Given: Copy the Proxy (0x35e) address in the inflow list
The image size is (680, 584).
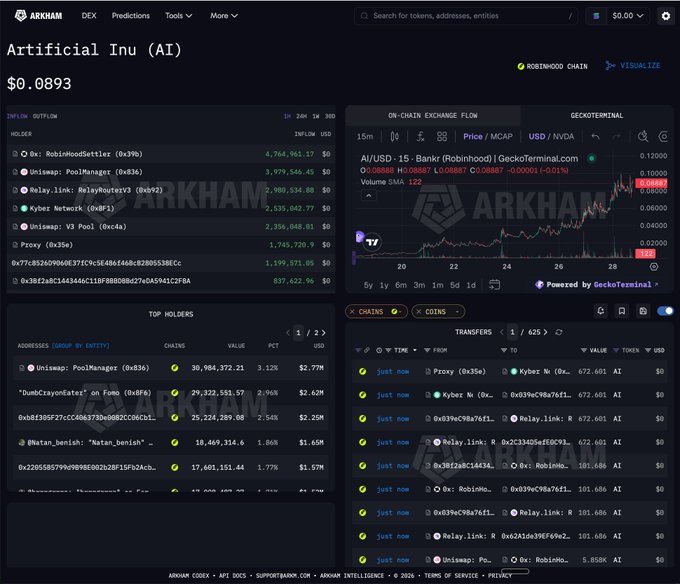Looking at the screenshot, I should 15,245.
